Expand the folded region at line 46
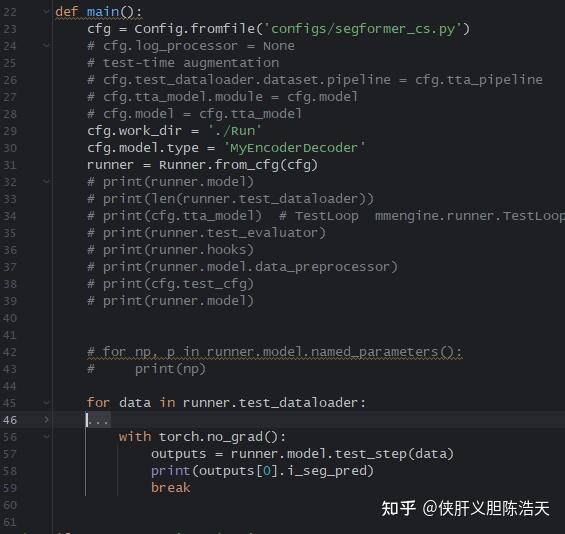 coord(46,419)
